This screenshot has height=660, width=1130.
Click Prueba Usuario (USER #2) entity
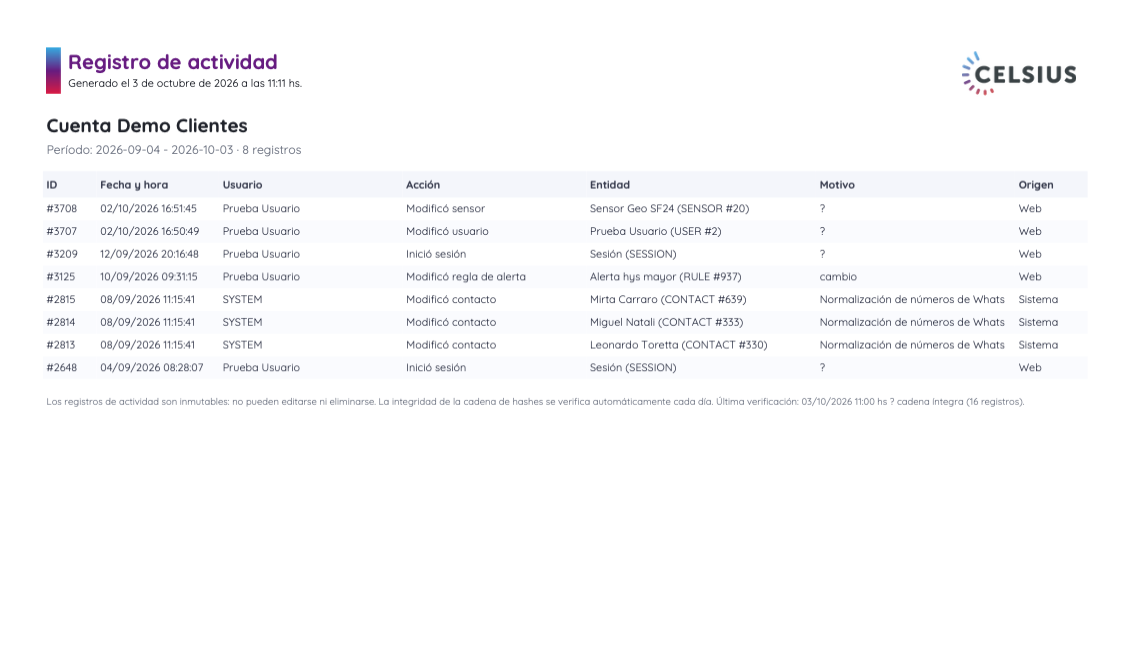[656, 231]
